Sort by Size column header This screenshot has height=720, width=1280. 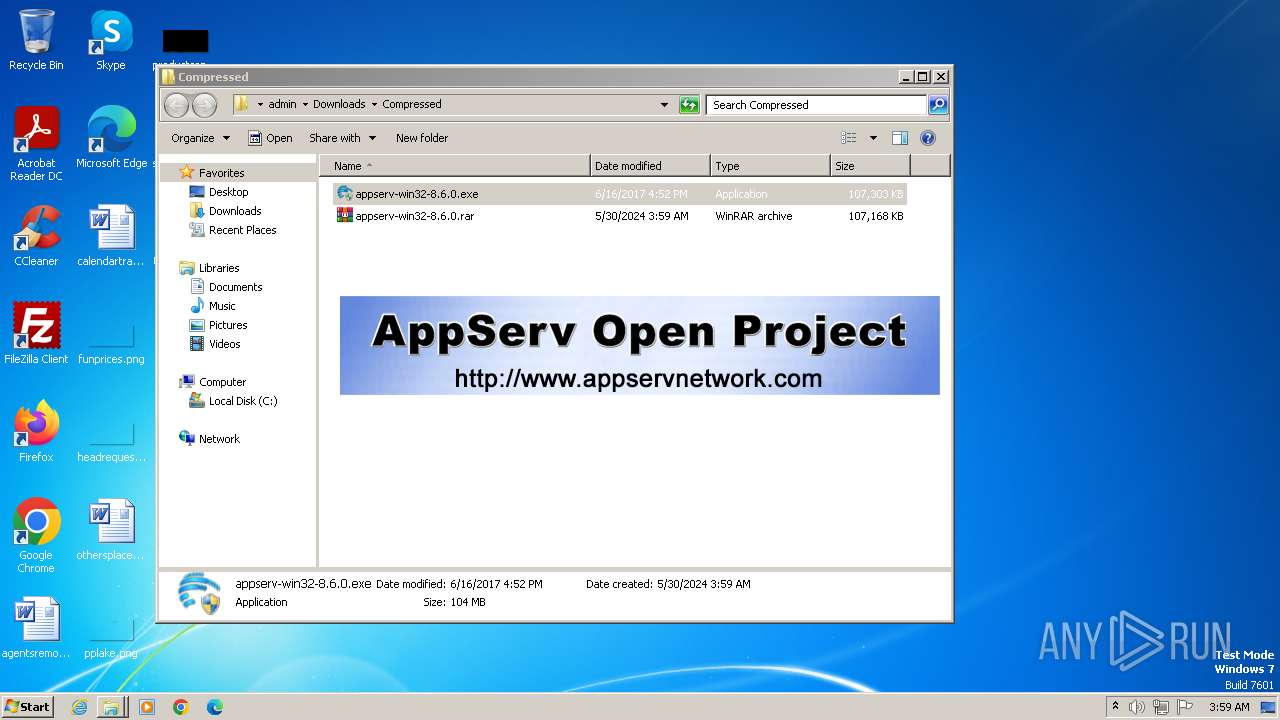(871, 166)
